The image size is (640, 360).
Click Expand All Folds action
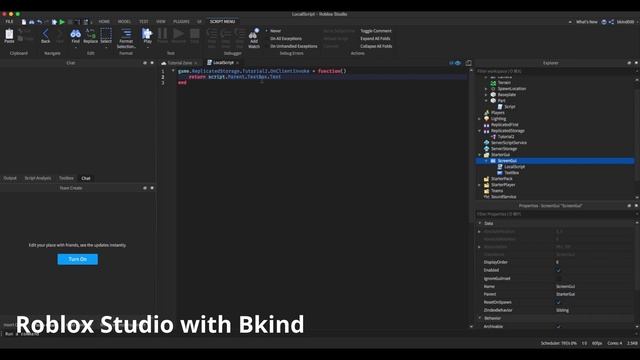(x=375, y=39)
